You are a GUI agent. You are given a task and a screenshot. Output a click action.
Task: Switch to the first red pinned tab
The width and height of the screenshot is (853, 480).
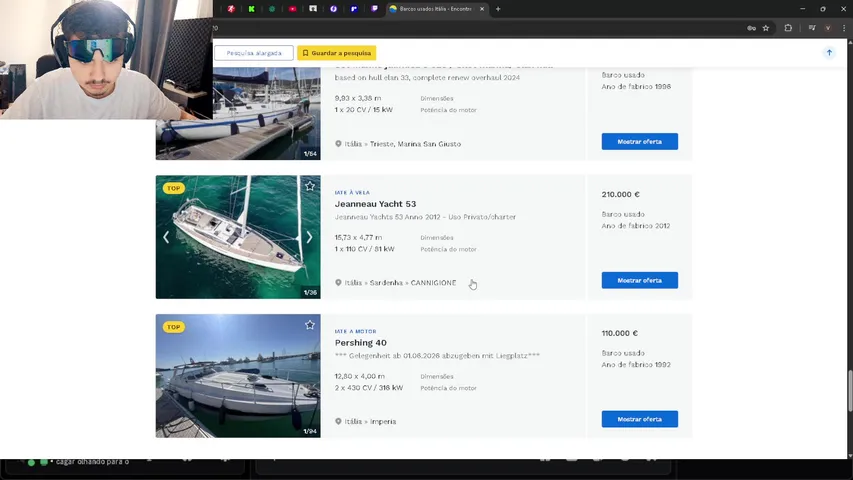coord(231,9)
